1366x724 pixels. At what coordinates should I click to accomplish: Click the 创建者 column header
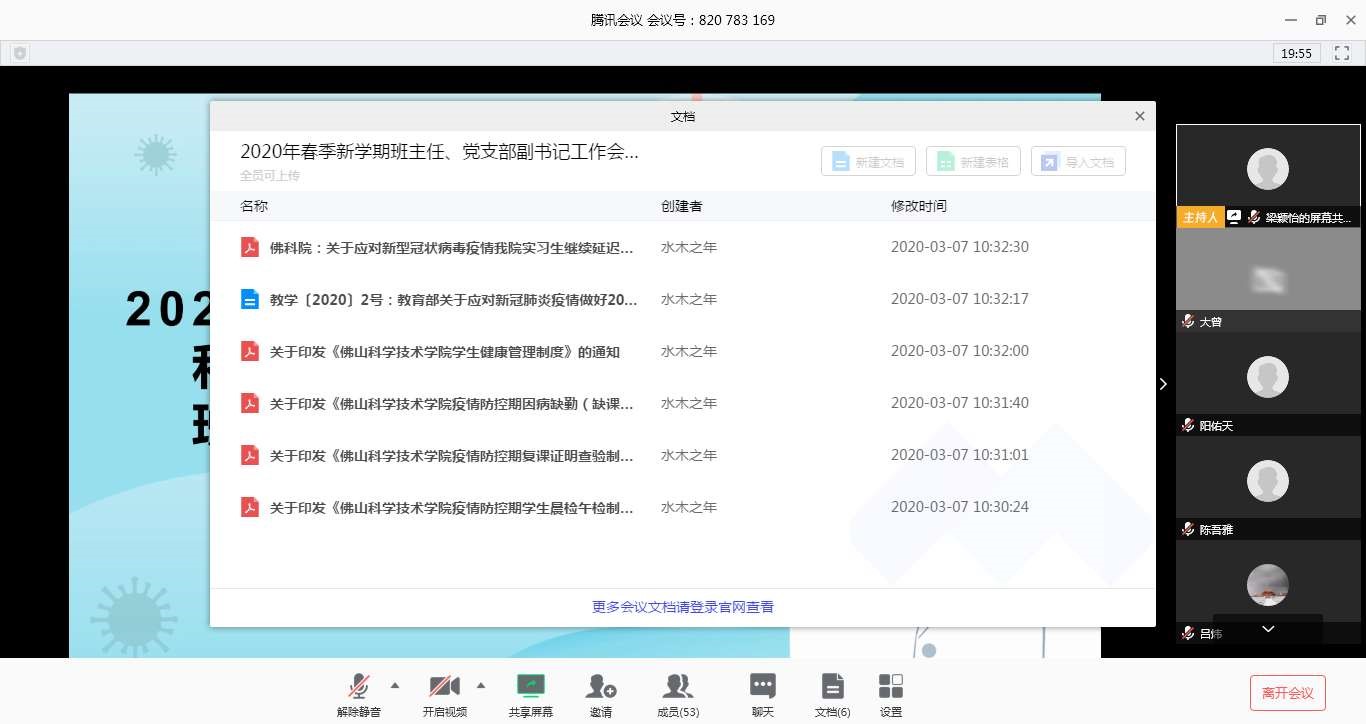(682, 206)
